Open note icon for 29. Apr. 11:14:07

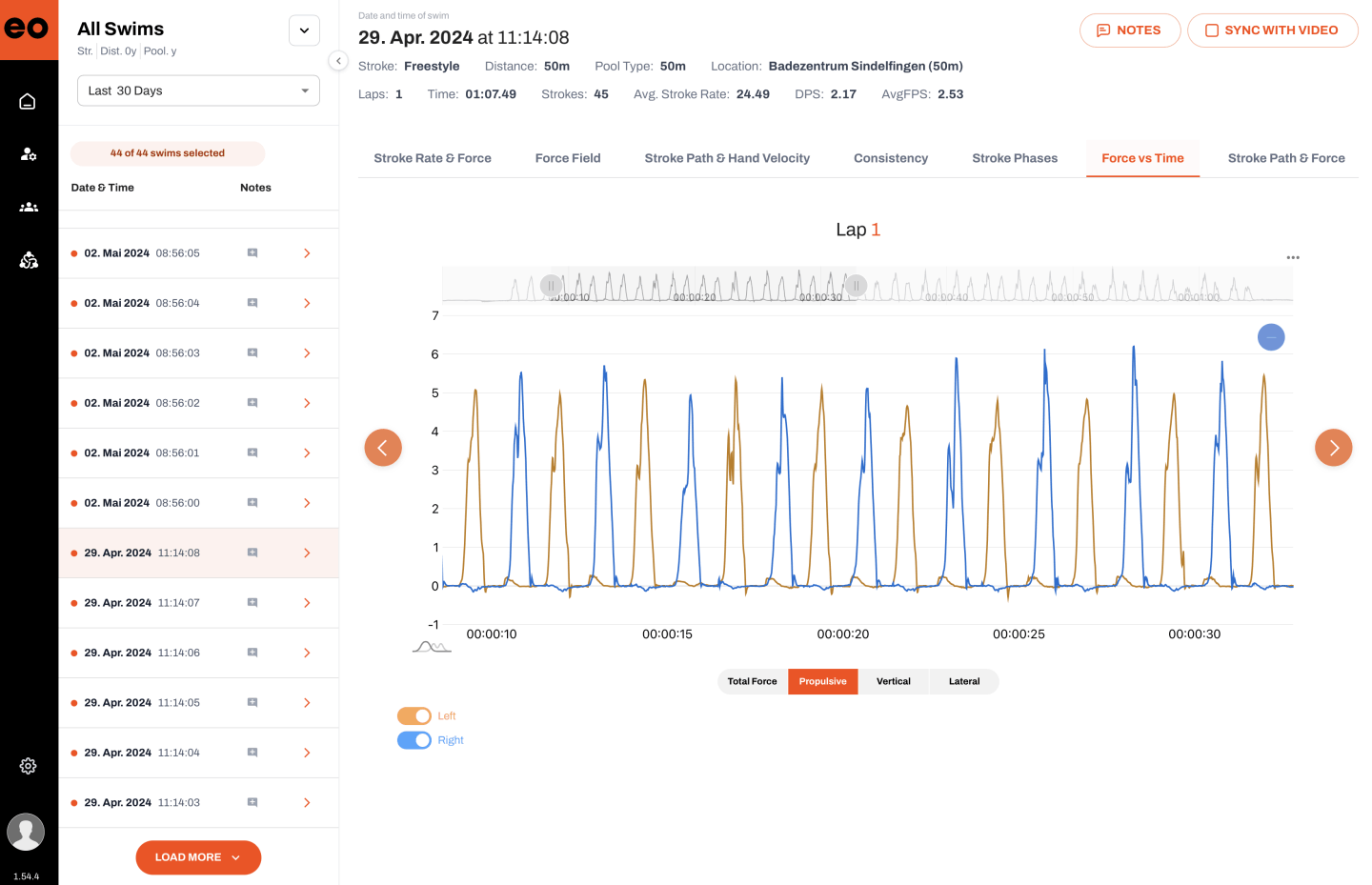(252, 602)
